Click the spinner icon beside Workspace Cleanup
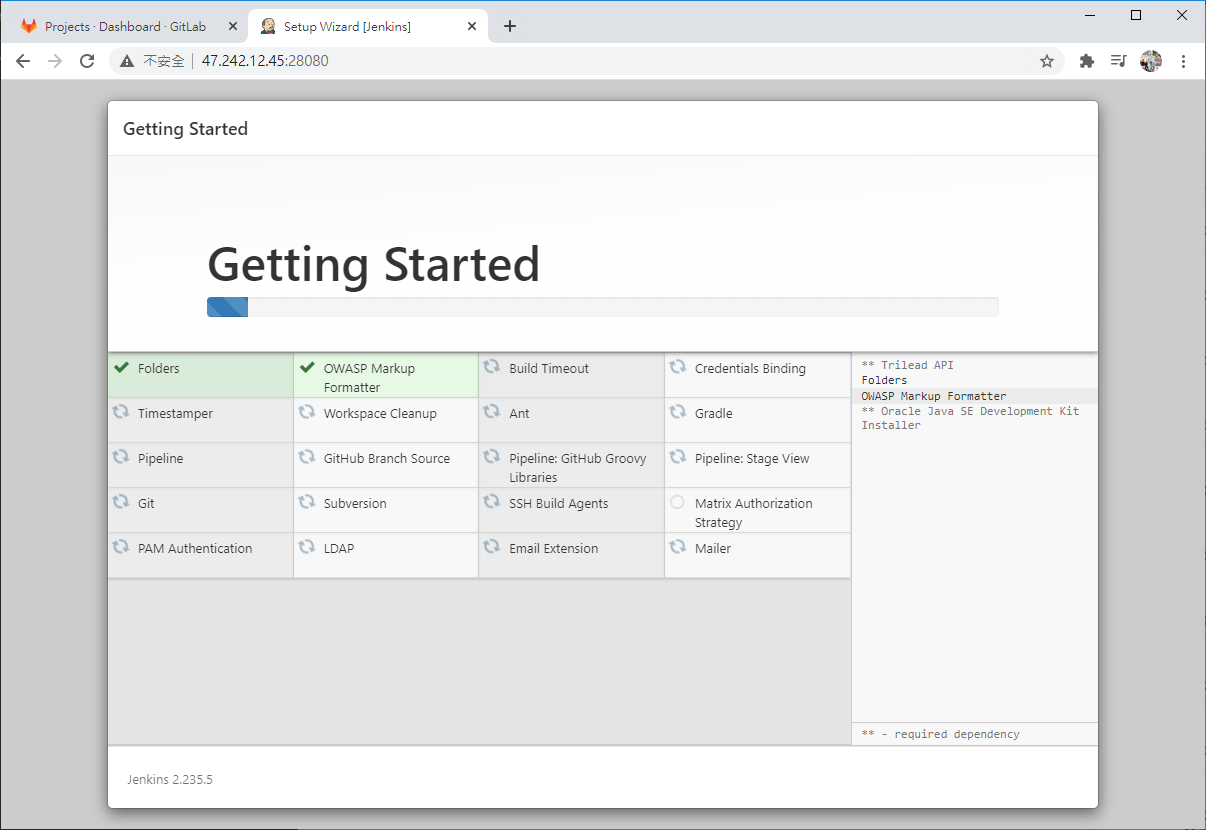The height and width of the screenshot is (830, 1206). pos(307,412)
